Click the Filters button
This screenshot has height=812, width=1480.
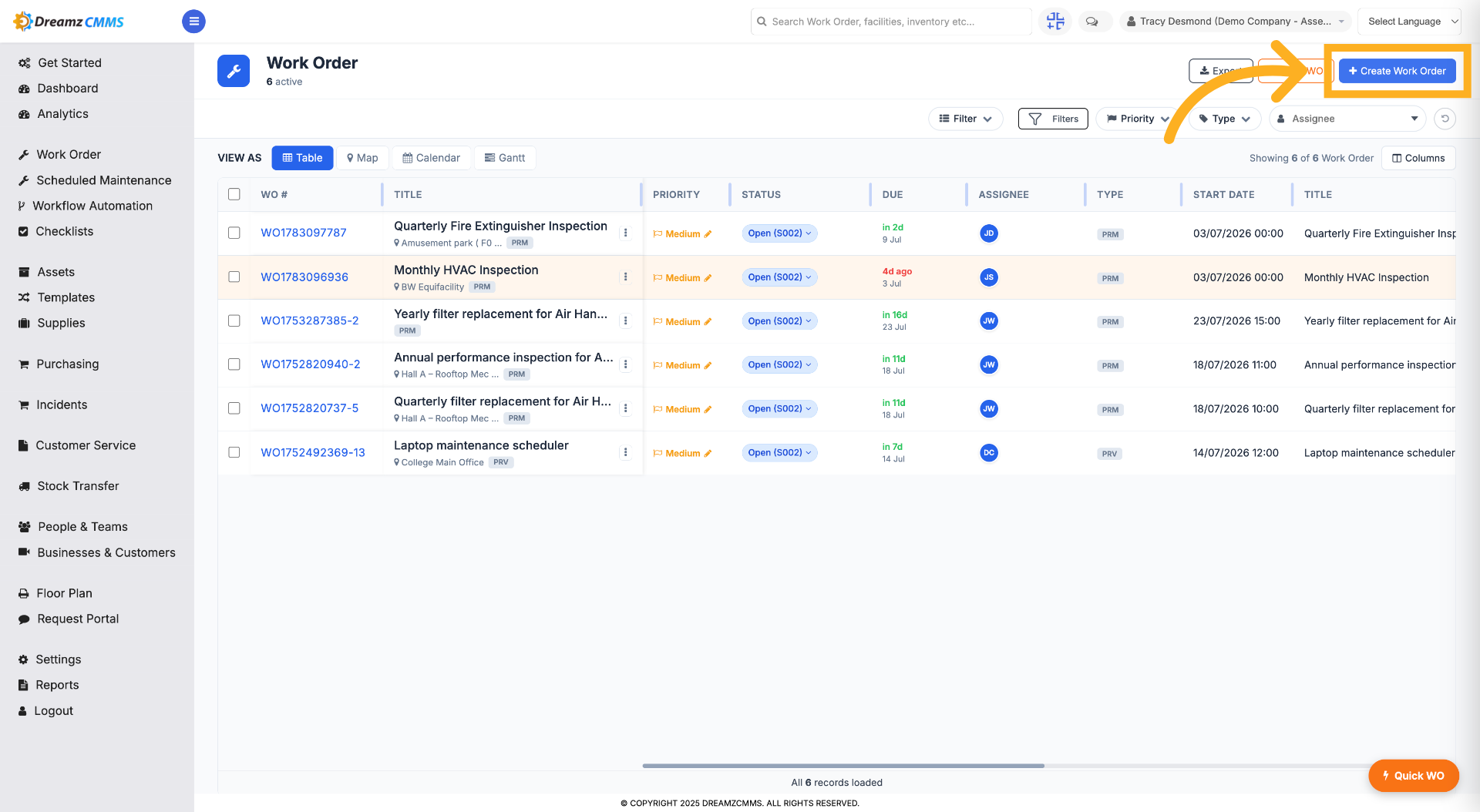pyautogui.click(x=1053, y=119)
